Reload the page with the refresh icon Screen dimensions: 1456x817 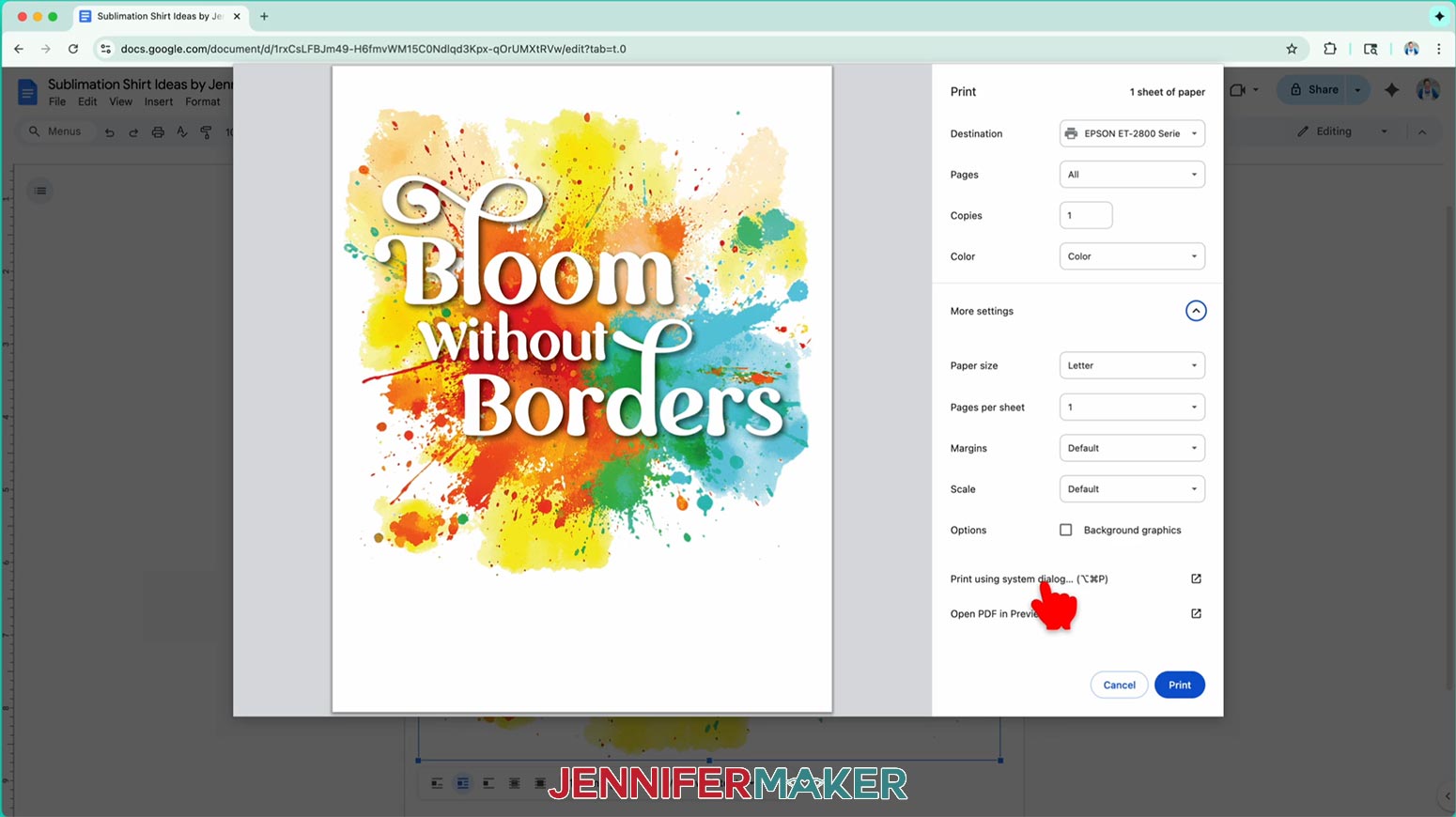pyautogui.click(x=73, y=49)
